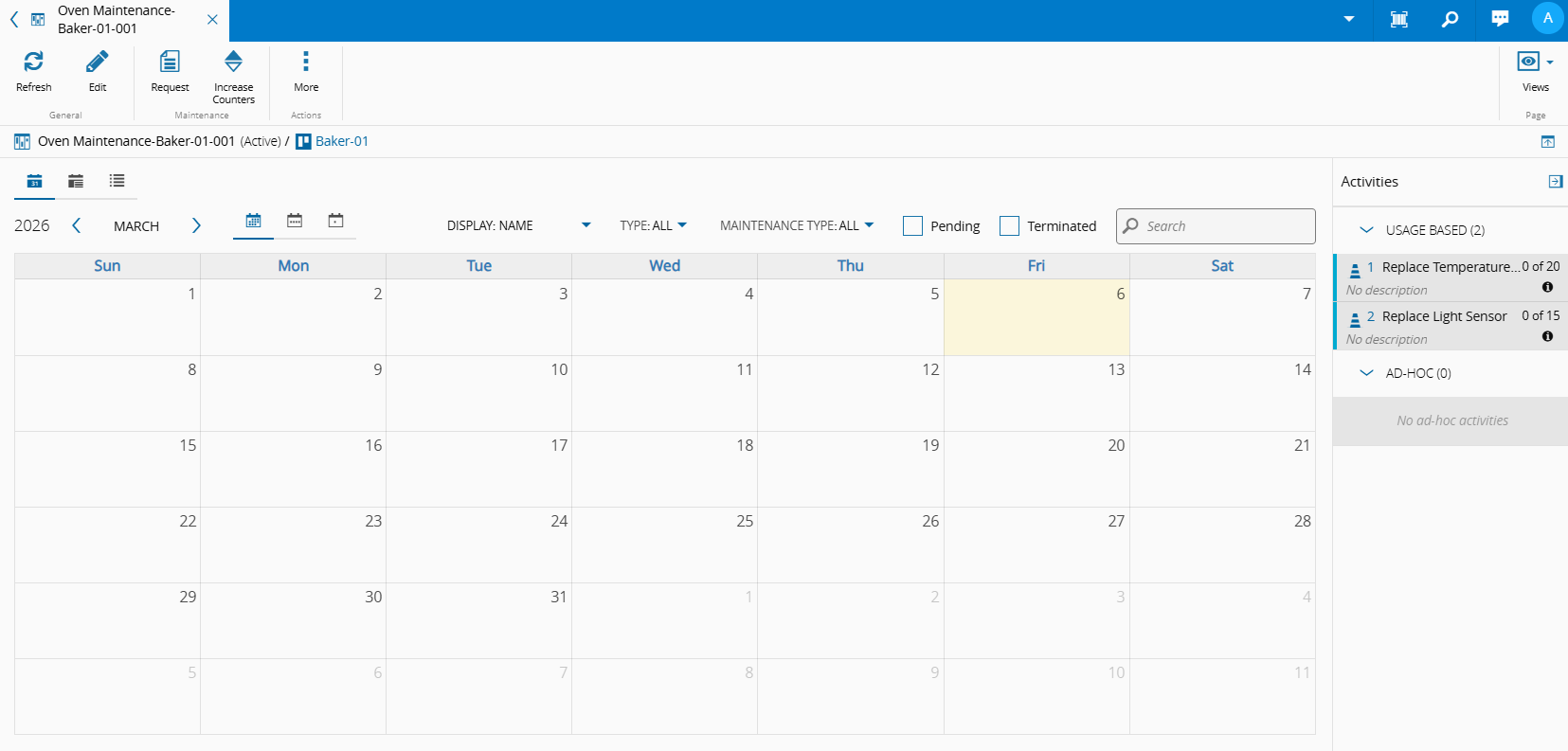Collapse the Activities side panel
Screen dimensions: 1568x751
click(x=1555, y=182)
